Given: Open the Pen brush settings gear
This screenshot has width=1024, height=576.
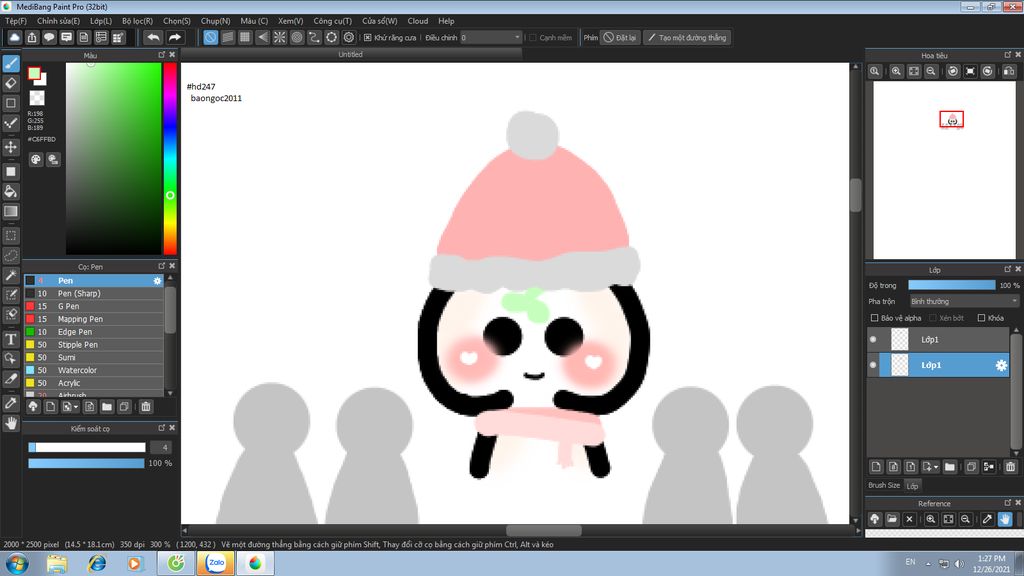Looking at the screenshot, I should click(x=157, y=281).
